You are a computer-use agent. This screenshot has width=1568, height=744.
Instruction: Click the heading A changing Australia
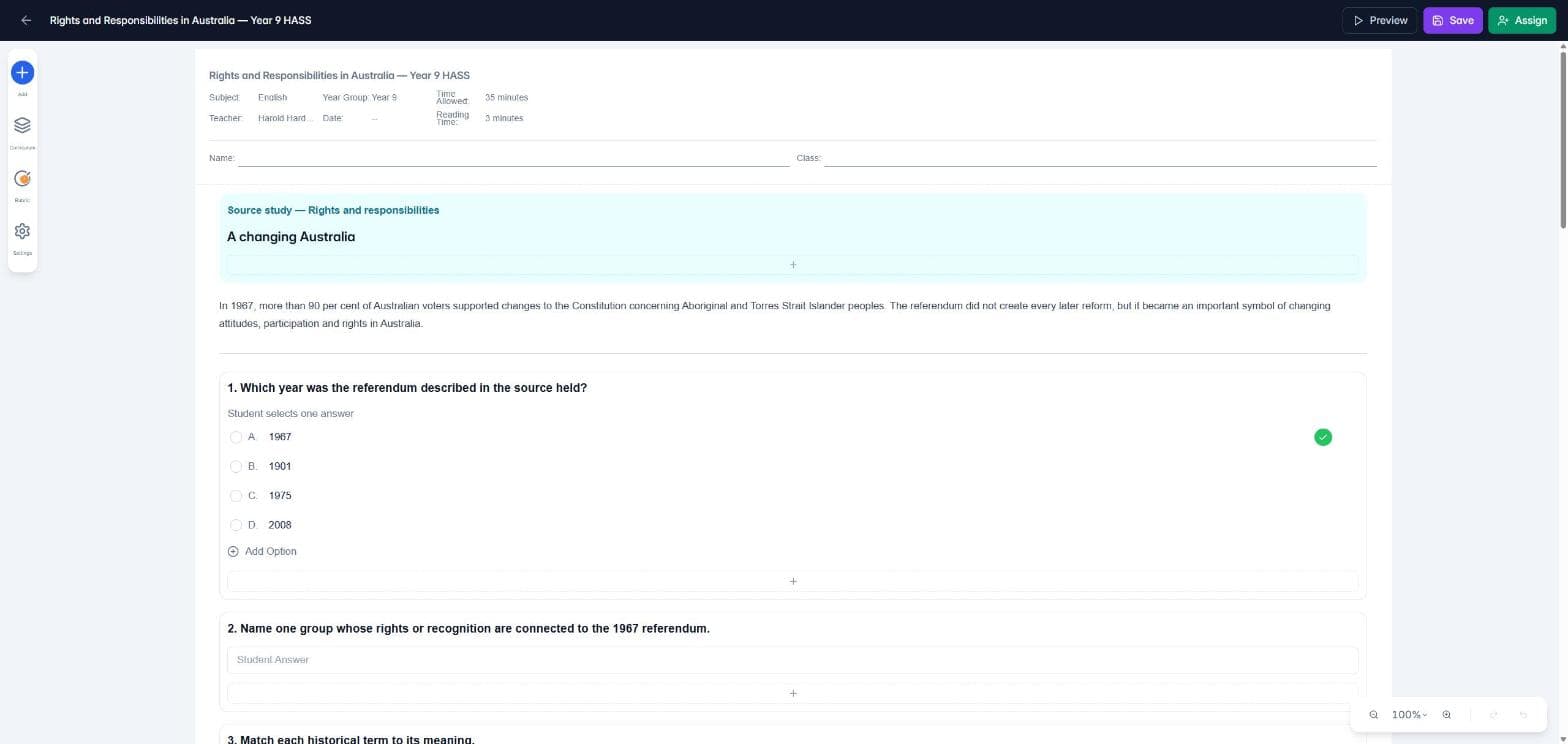pos(291,237)
